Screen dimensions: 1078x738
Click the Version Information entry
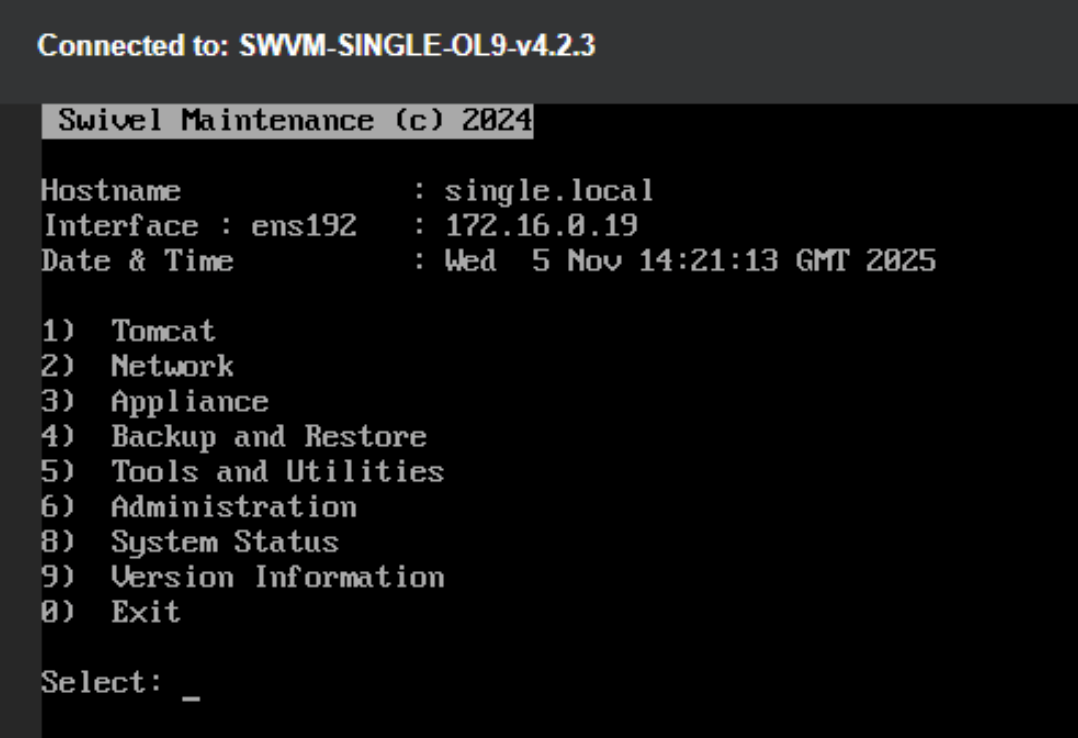(x=277, y=577)
